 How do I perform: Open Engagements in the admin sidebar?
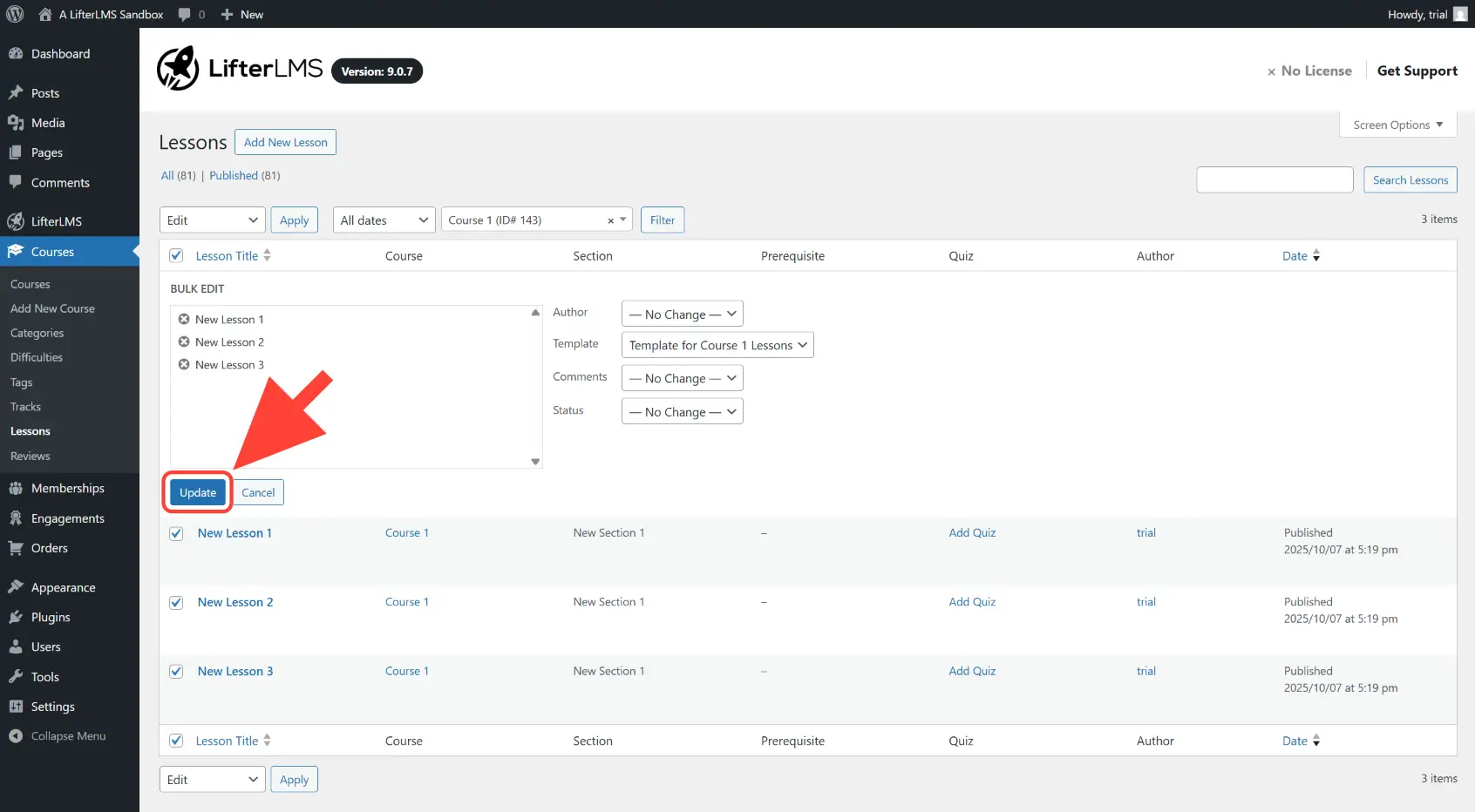pyautogui.click(x=67, y=518)
